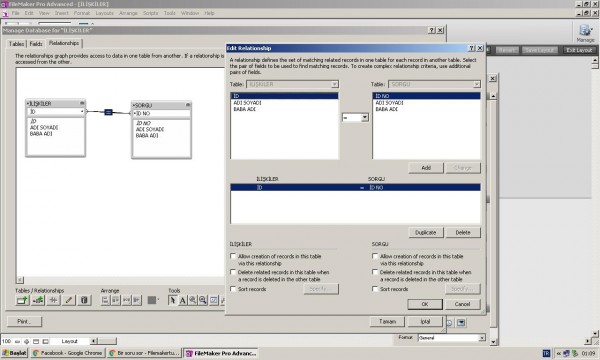Click Exit Layout button
Screen dimensions: 600x360
579,50
